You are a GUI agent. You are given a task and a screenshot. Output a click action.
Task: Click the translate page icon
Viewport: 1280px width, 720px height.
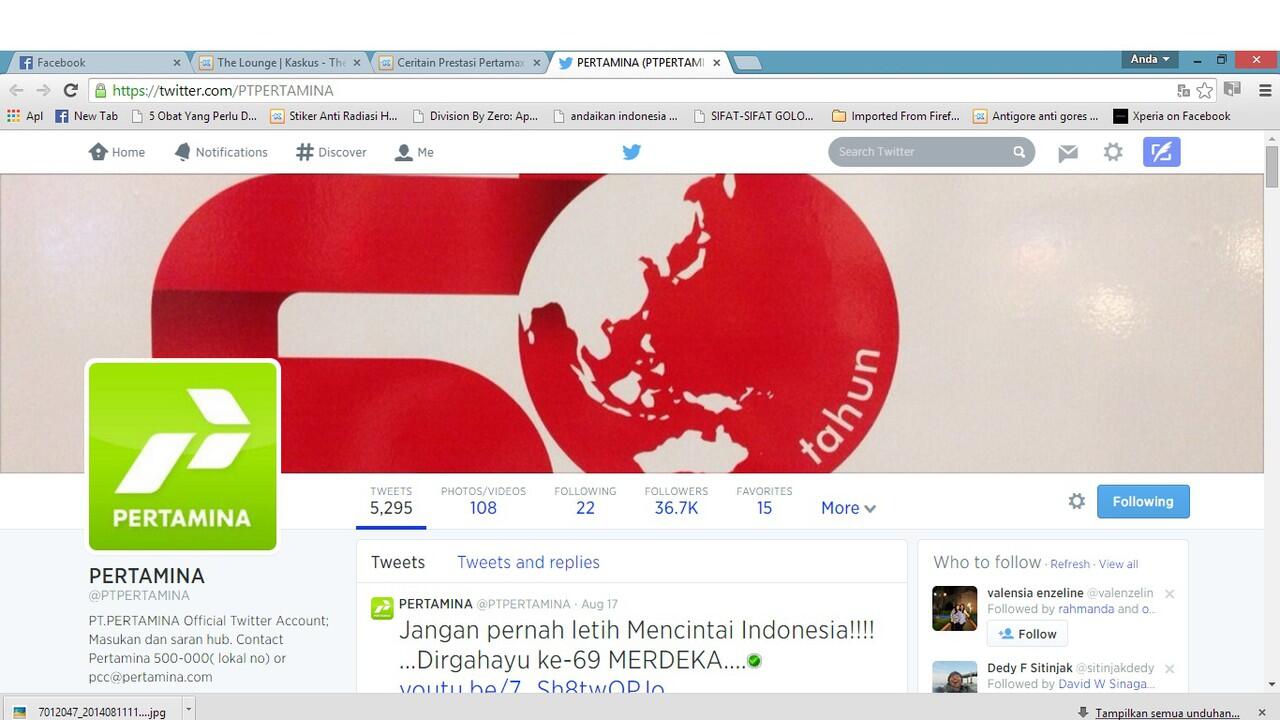1184,90
